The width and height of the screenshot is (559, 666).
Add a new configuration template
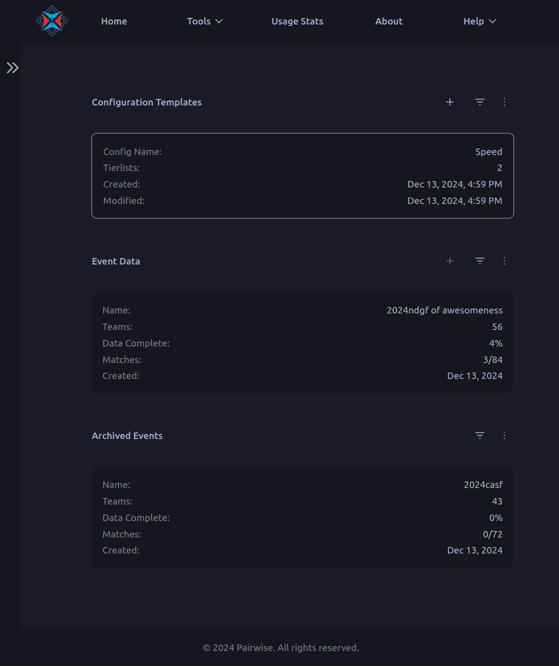coord(450,102)
